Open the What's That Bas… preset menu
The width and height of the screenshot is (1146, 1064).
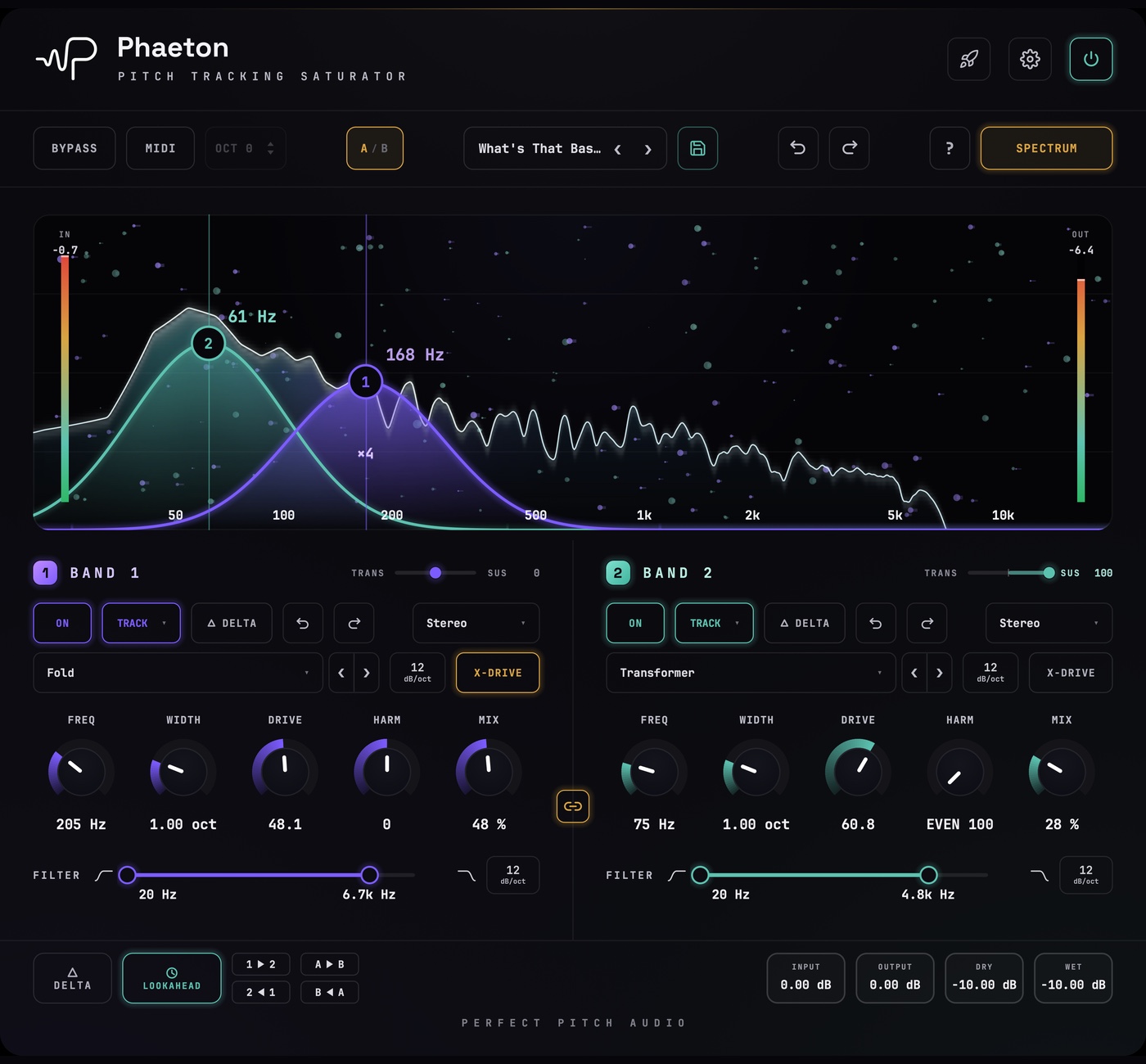pos(539,148)
